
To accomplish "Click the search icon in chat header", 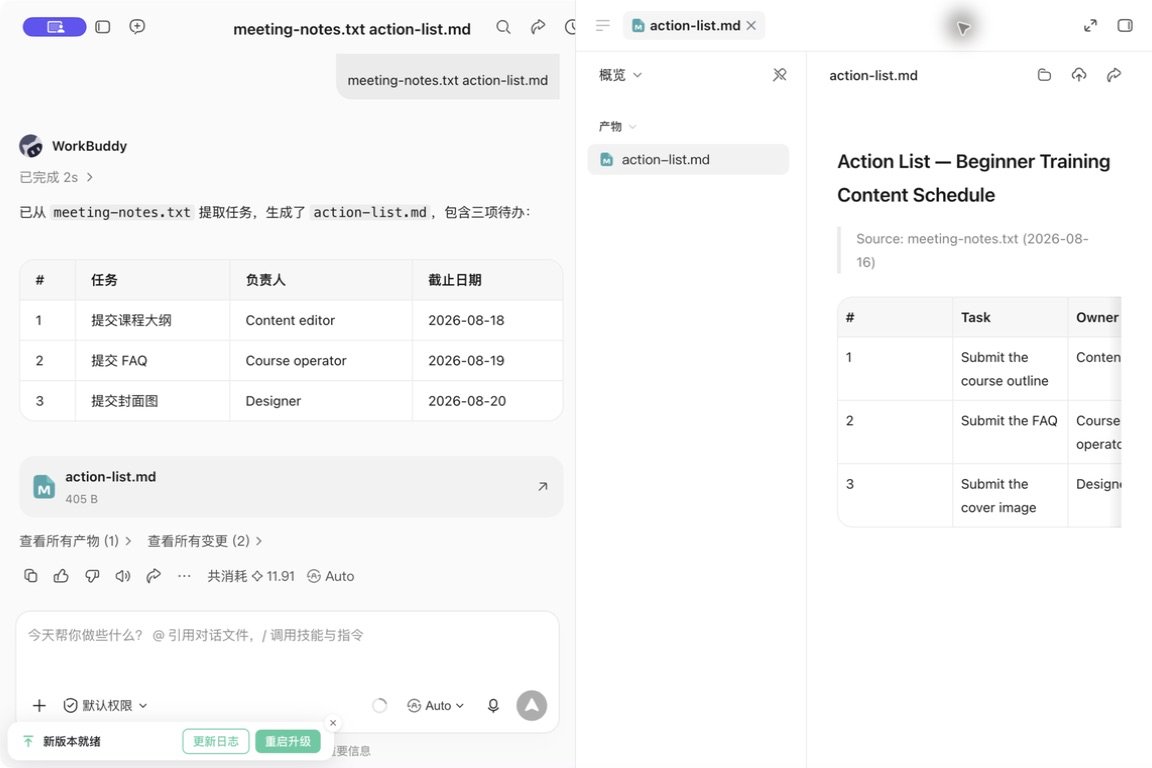I will [503, 27].
